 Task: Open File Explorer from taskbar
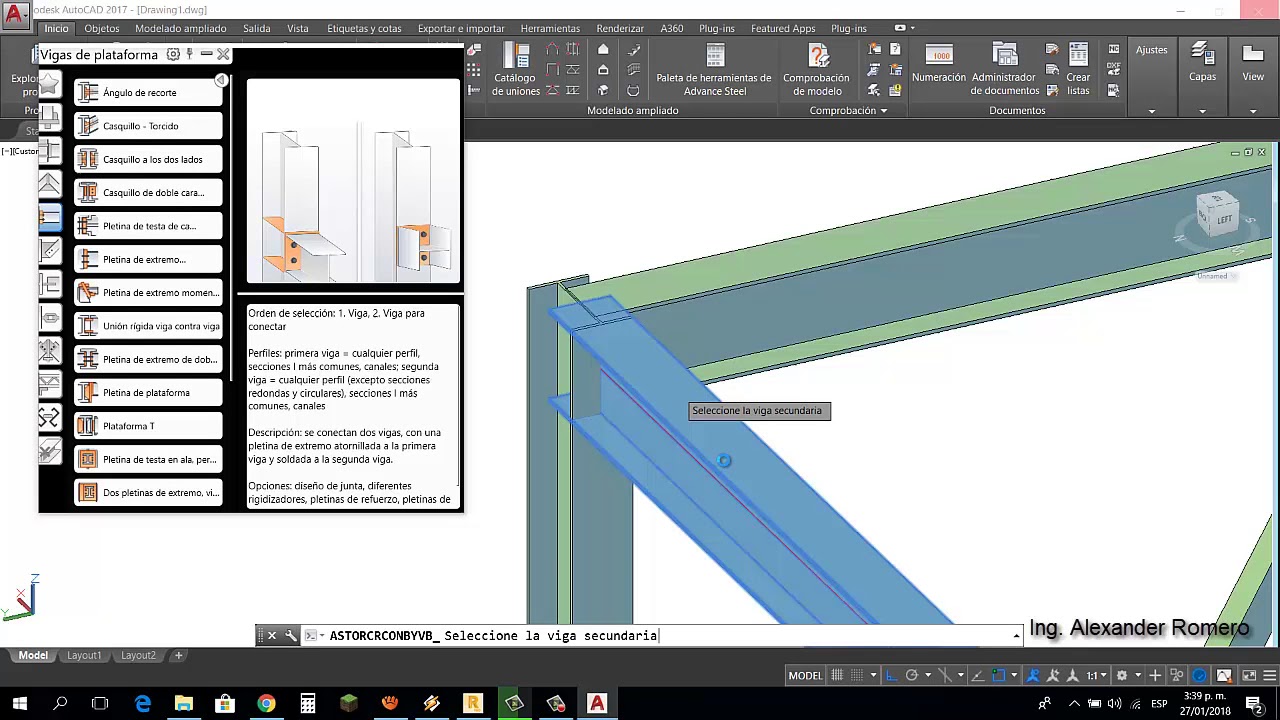click(x=183, y=704)
